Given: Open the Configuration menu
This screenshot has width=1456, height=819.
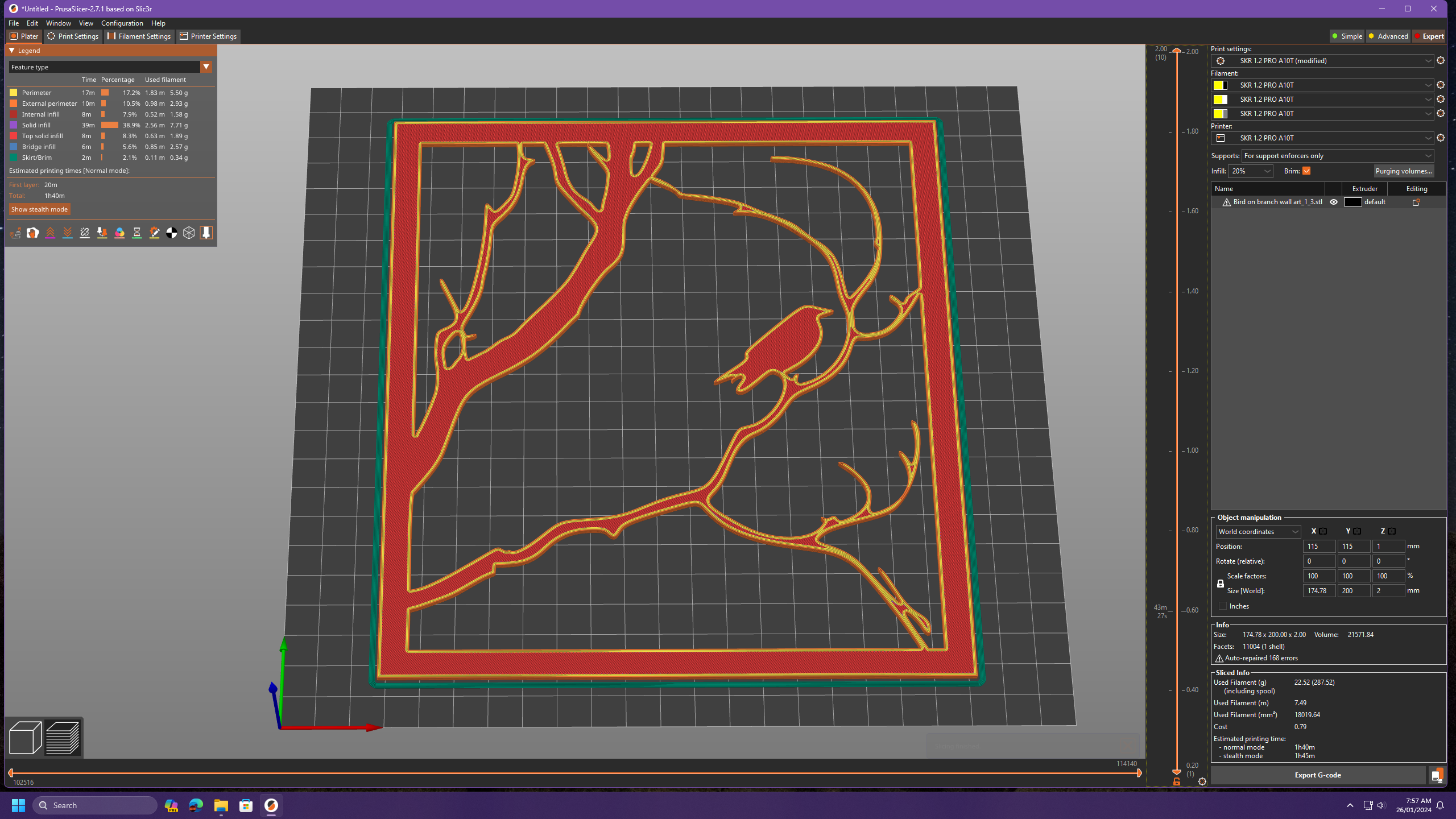Looking at the screenshot, I should click(122, 23).
